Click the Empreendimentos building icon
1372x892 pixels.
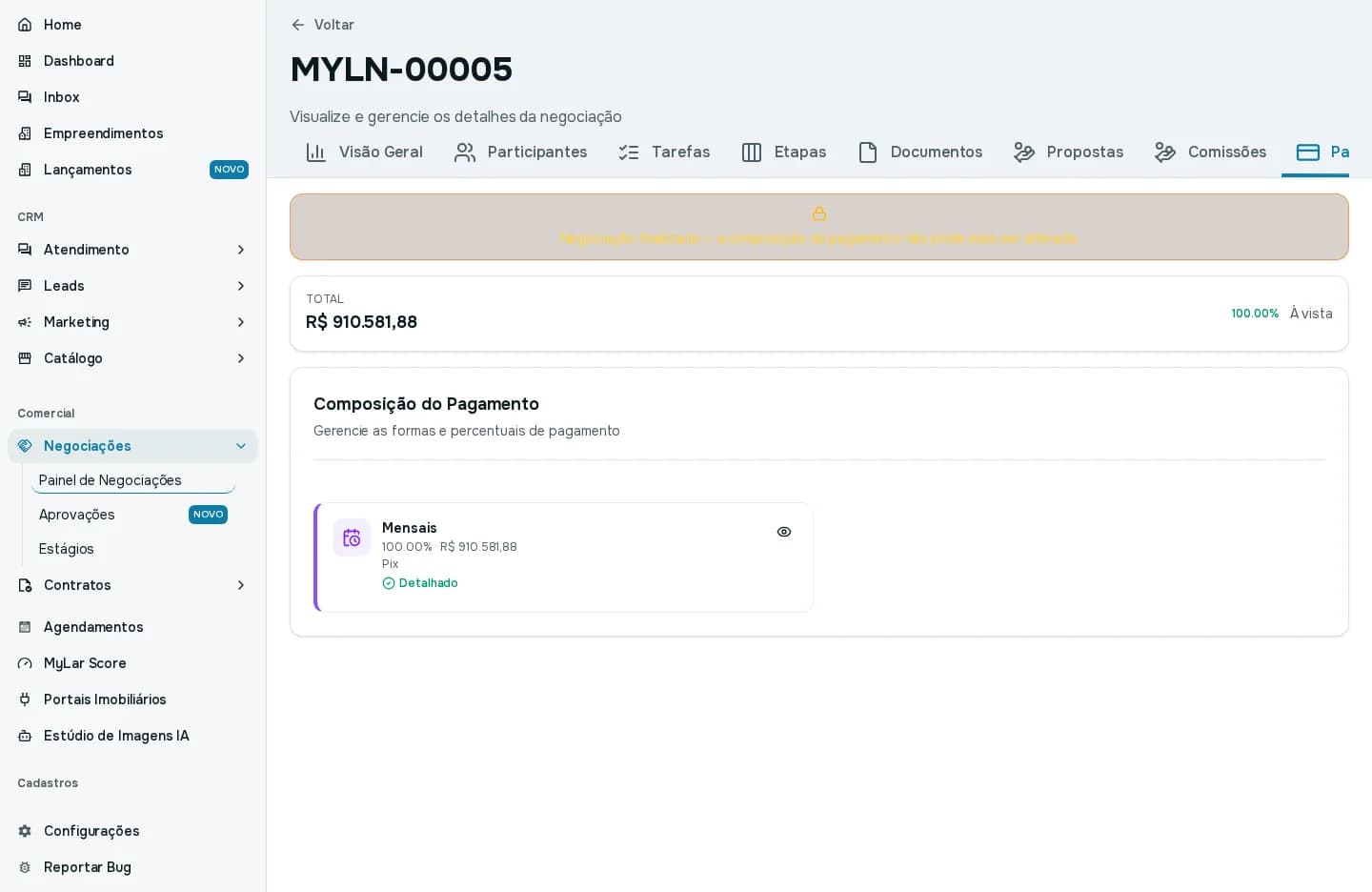click(x=25, y=133)
